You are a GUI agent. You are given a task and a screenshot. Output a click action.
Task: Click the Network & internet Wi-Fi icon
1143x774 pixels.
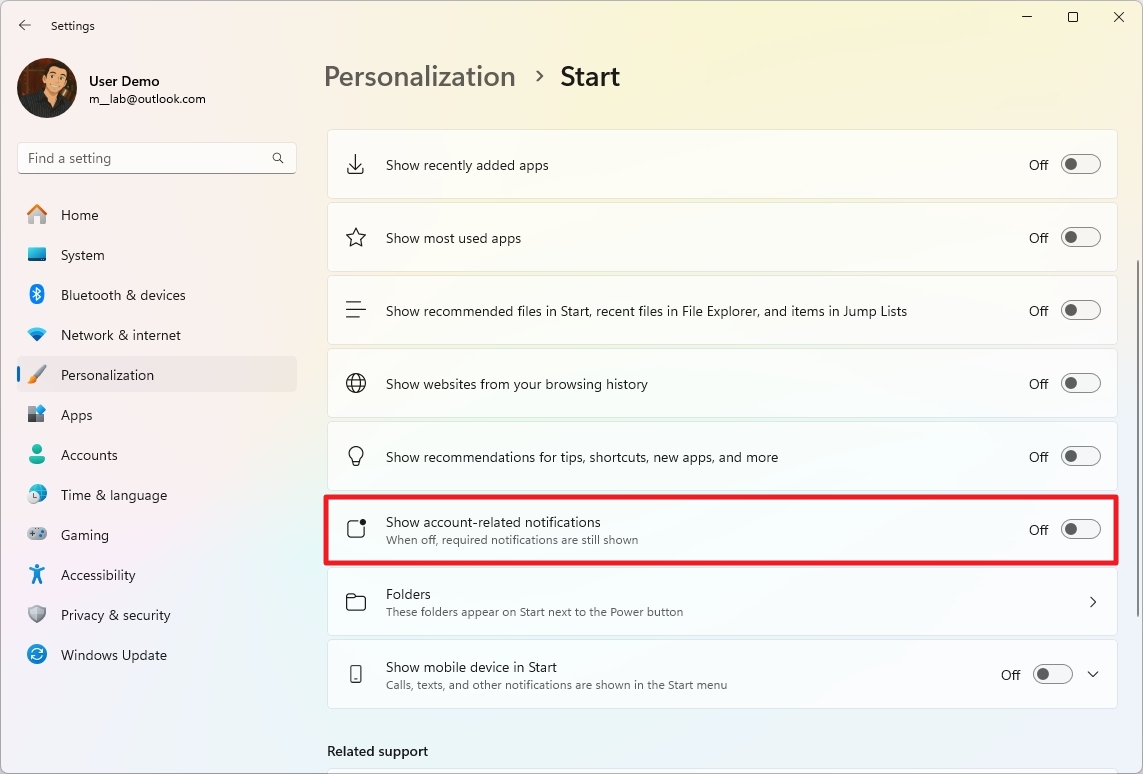(37, 335)
